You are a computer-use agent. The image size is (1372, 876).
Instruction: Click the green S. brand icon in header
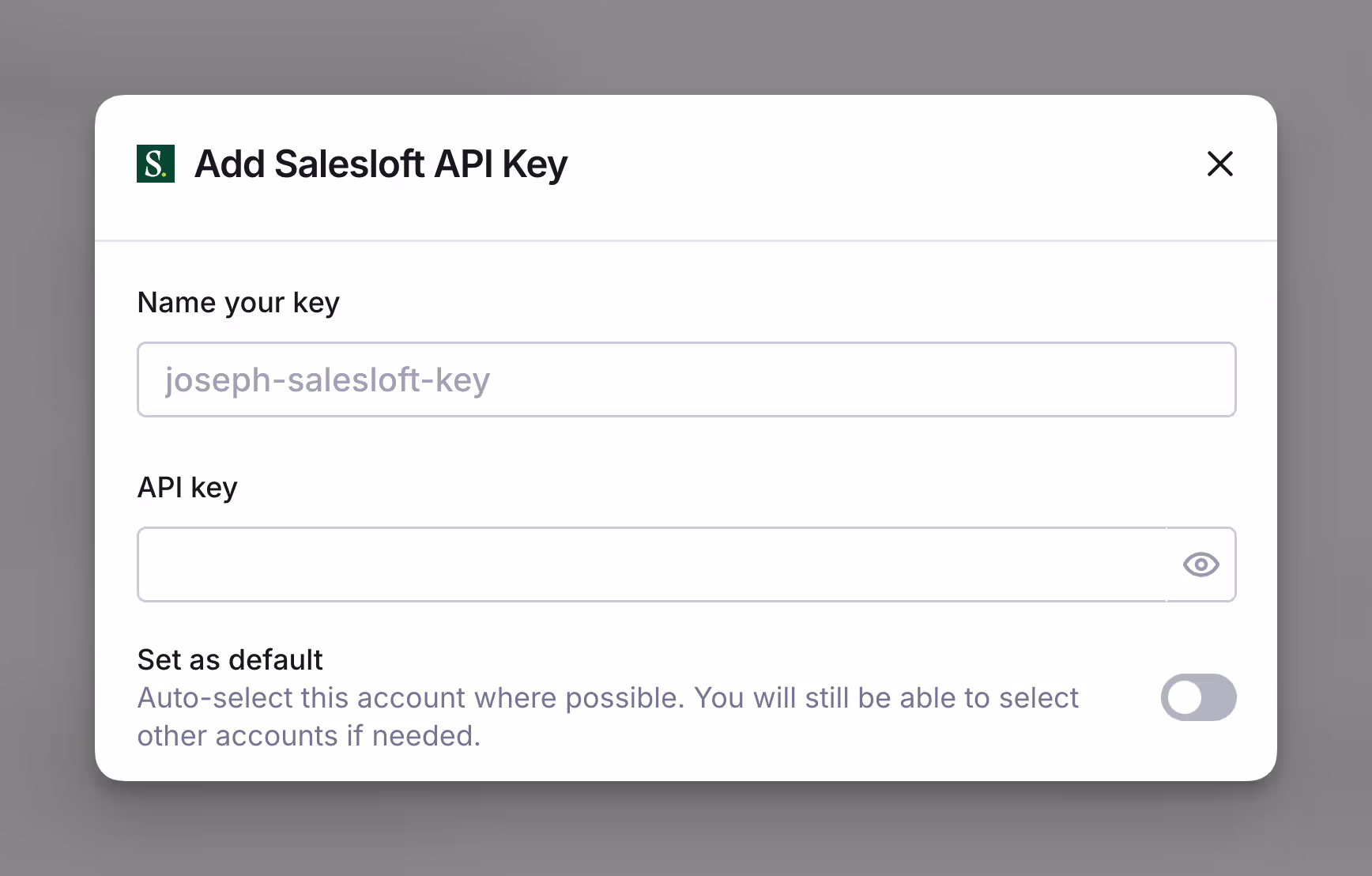(156, 164)
